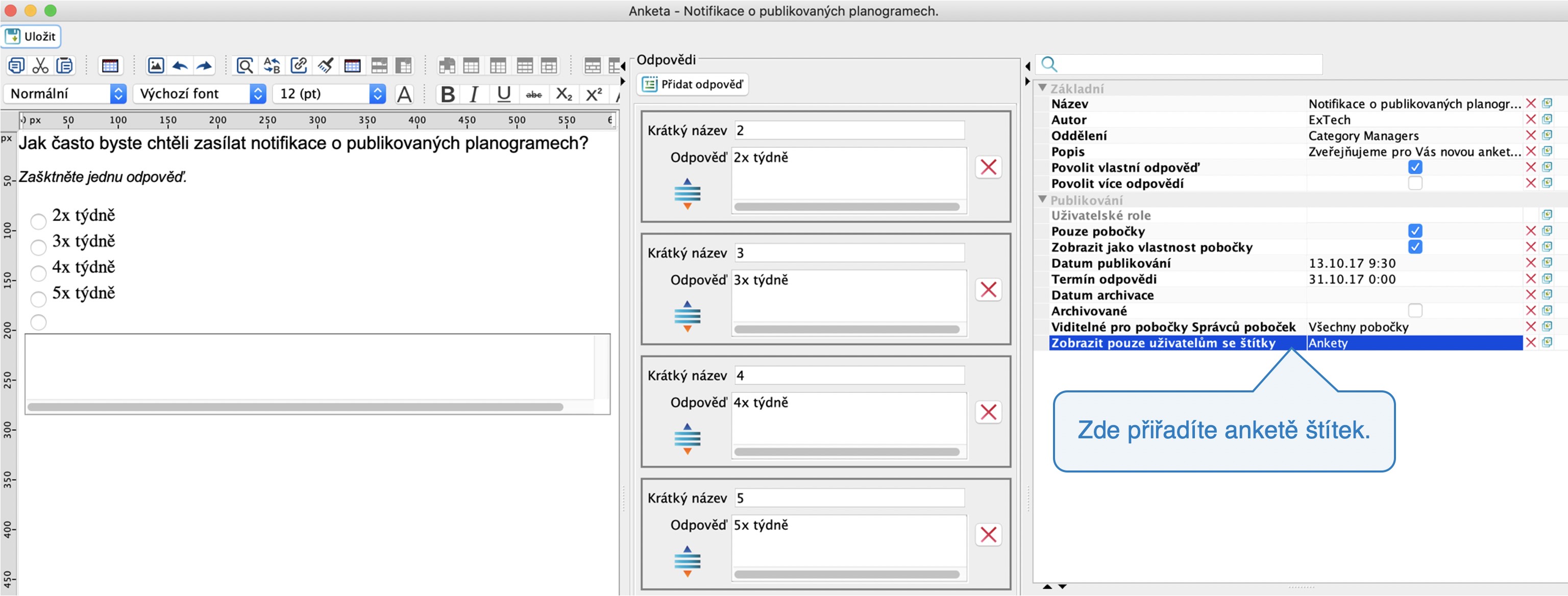Click the magnifier Find icon in the editor toolbar
This screenshot has height=596, width=1568.
click(244, 65)
